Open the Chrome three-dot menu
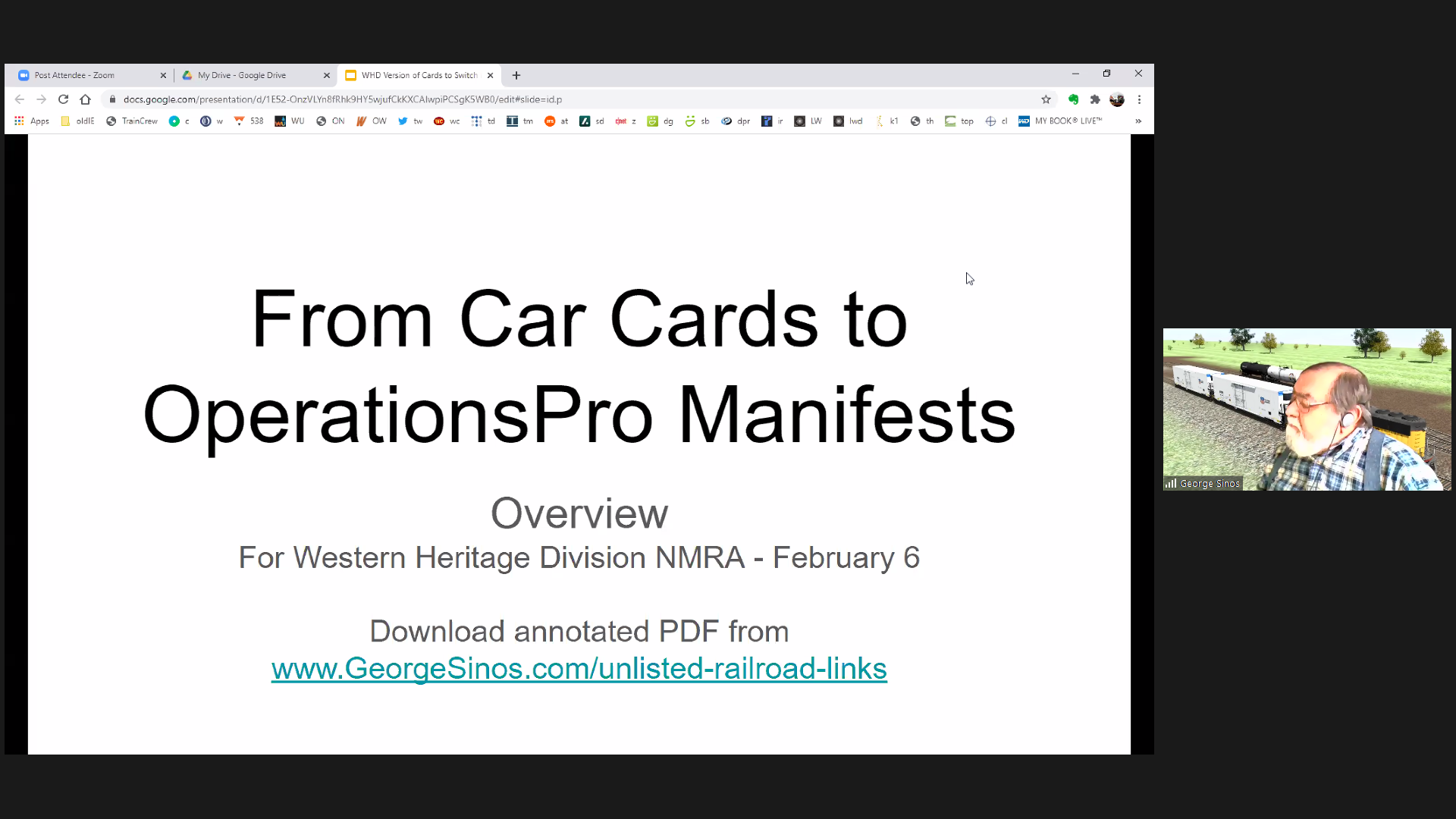Screen dimensions: 1456x819 point(1139,99)
